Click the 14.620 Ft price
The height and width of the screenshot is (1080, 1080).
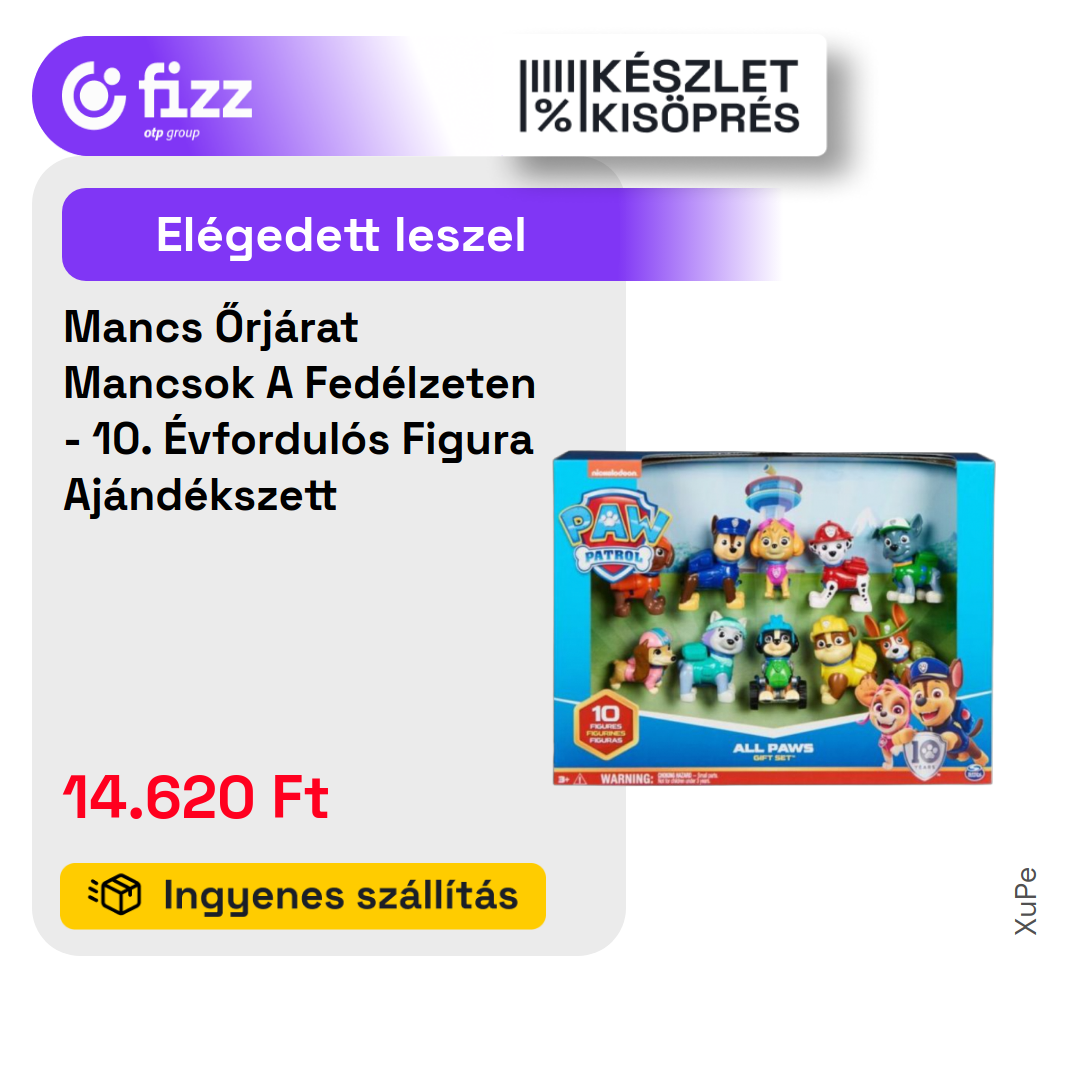[x=196, y=797]
